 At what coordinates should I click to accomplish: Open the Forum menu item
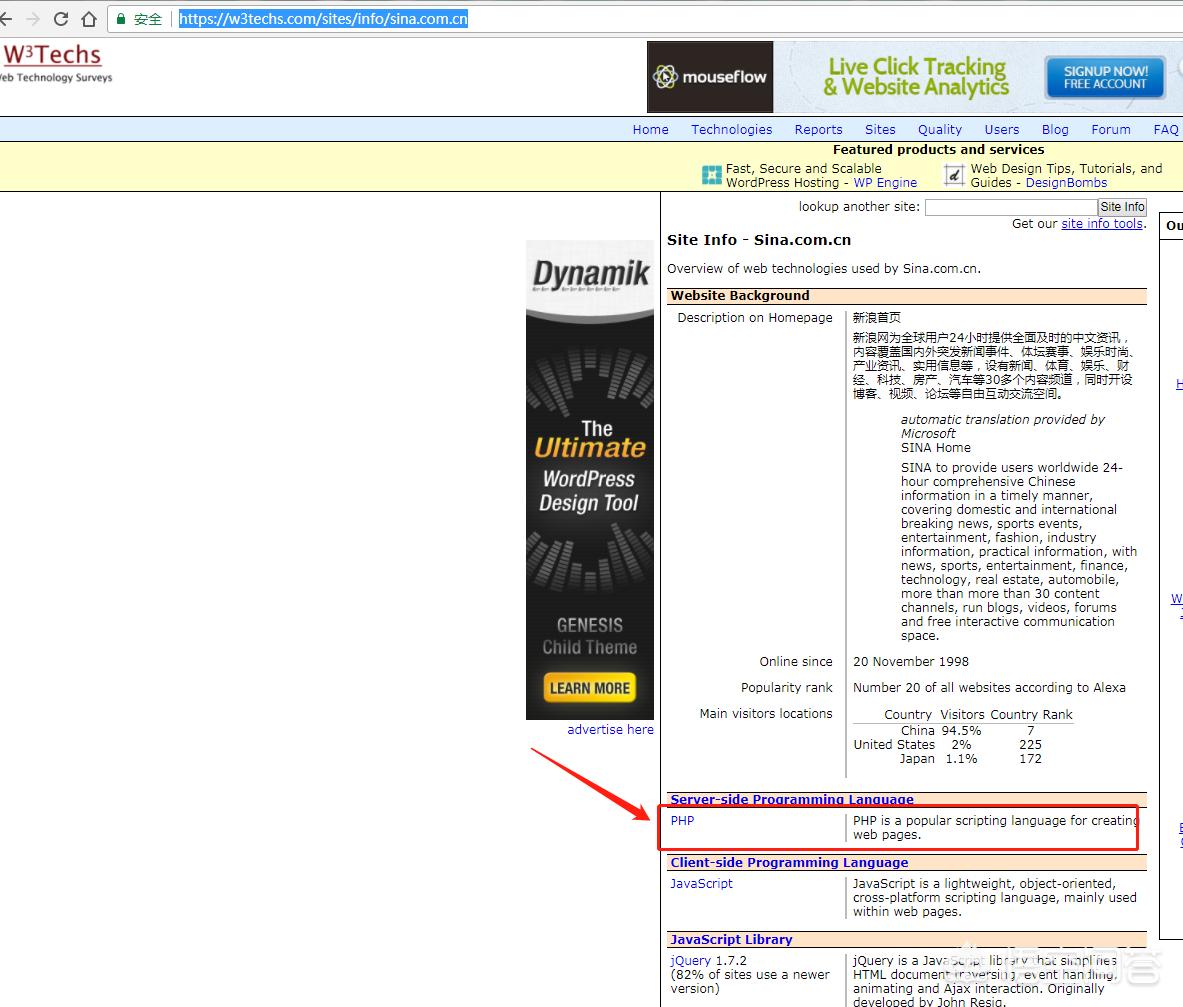pos(1111,130)
